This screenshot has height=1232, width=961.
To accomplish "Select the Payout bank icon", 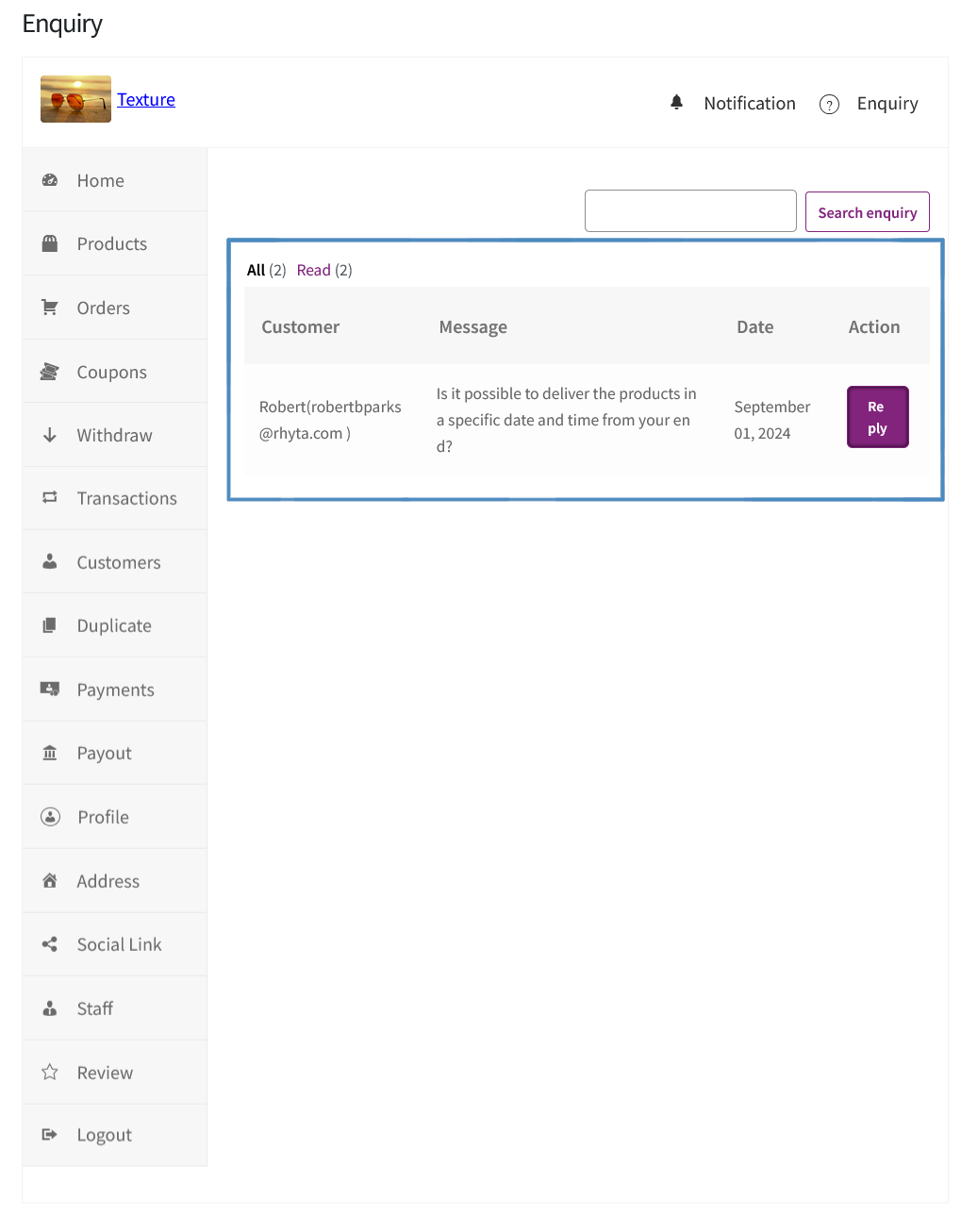I will [50, 753].
